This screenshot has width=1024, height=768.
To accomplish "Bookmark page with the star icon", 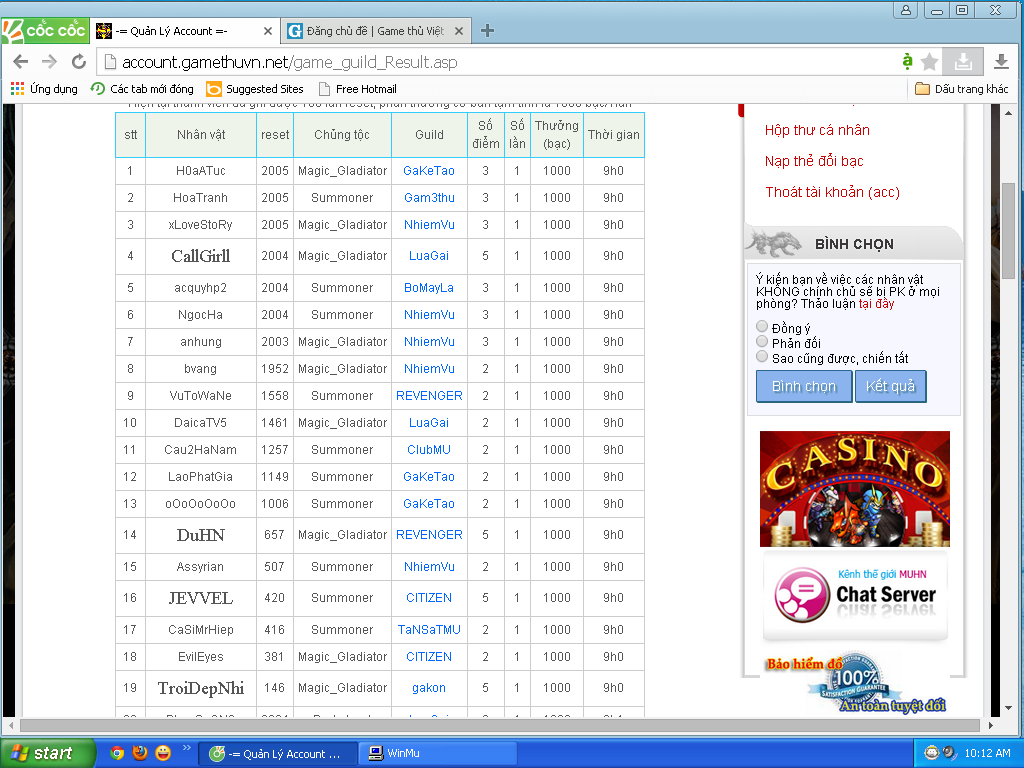I will 929,62.
